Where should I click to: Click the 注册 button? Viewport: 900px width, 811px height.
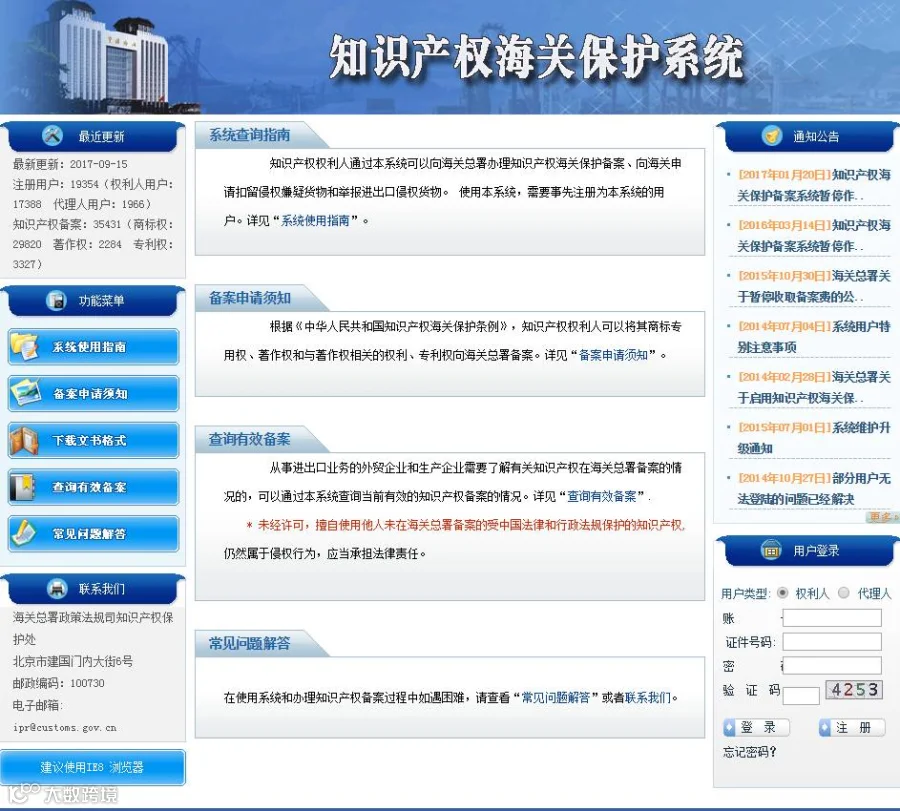[852, 727]
